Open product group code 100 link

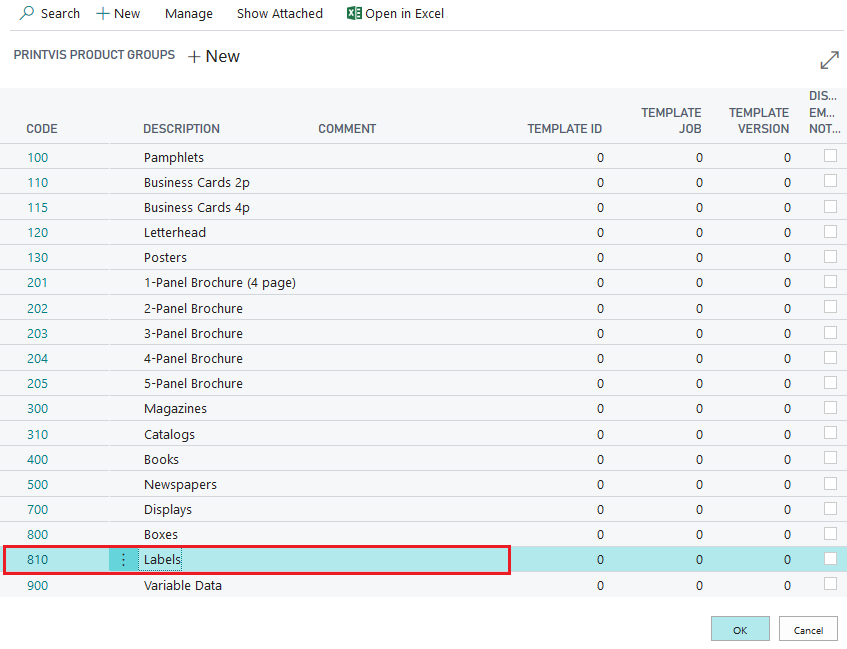[x=37, y=158]
